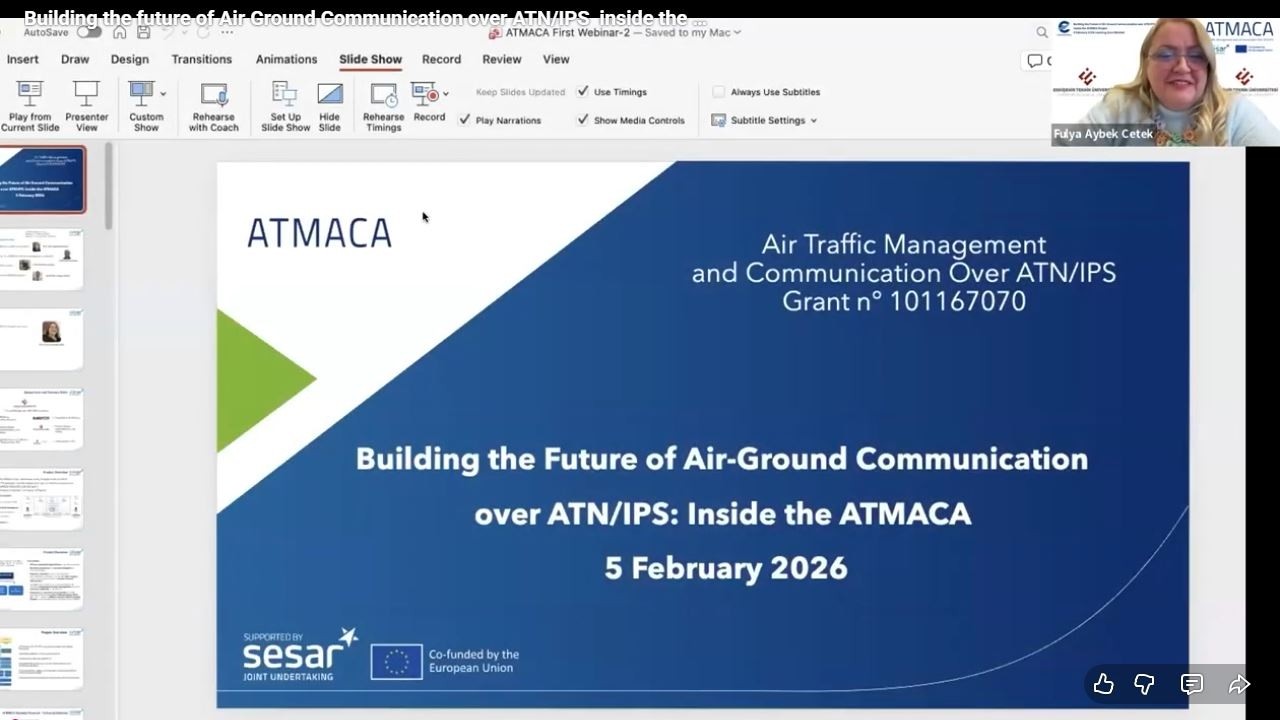Select the fifth slide thumbnail
The image size is (1280, 720).
coord(42,499)
